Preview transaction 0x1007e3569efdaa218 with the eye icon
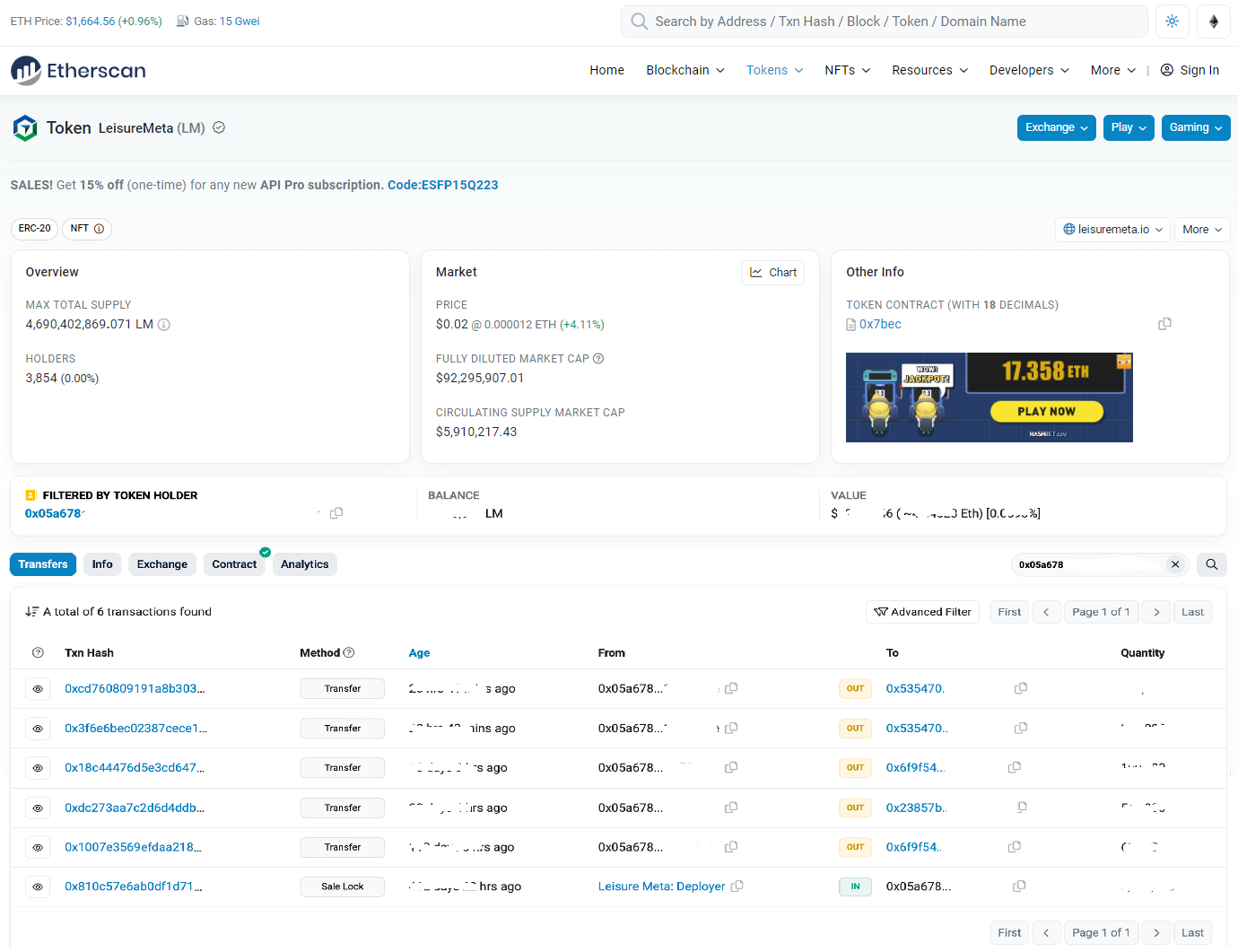The width and height of the screenshot is (1238, 952). point(38,848)
